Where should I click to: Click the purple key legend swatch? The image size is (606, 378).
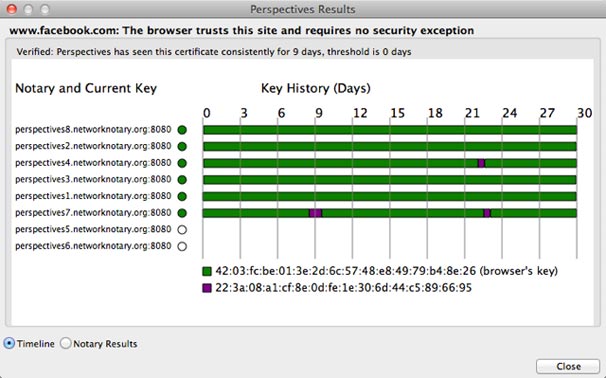(207, 288)
